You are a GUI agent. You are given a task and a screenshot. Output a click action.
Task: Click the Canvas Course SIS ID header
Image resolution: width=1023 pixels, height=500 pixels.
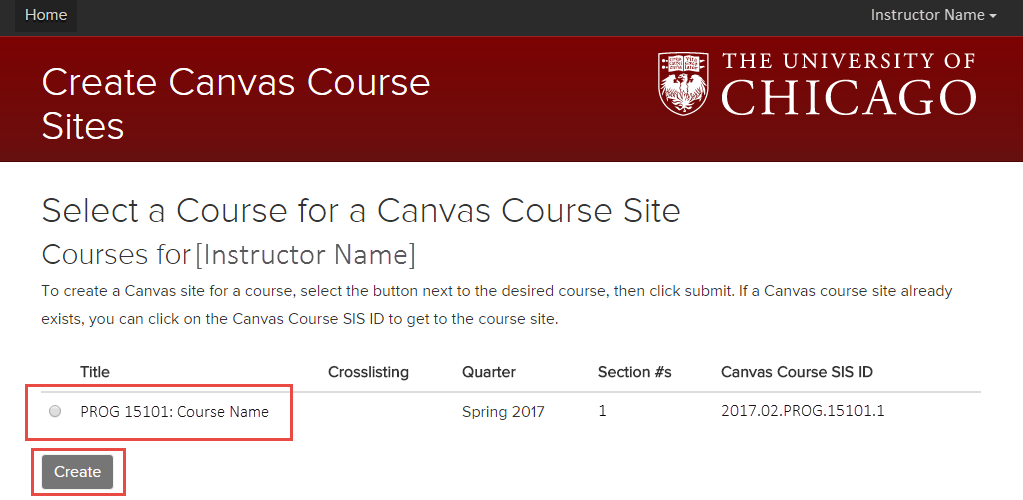pyautogui.click(x=797, y=372)
